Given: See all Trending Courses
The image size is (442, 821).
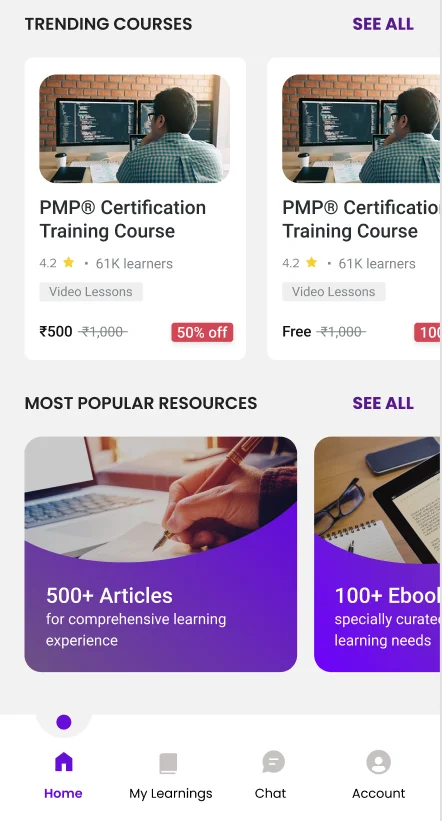Looking at the screenshot, I should [383, 24].
